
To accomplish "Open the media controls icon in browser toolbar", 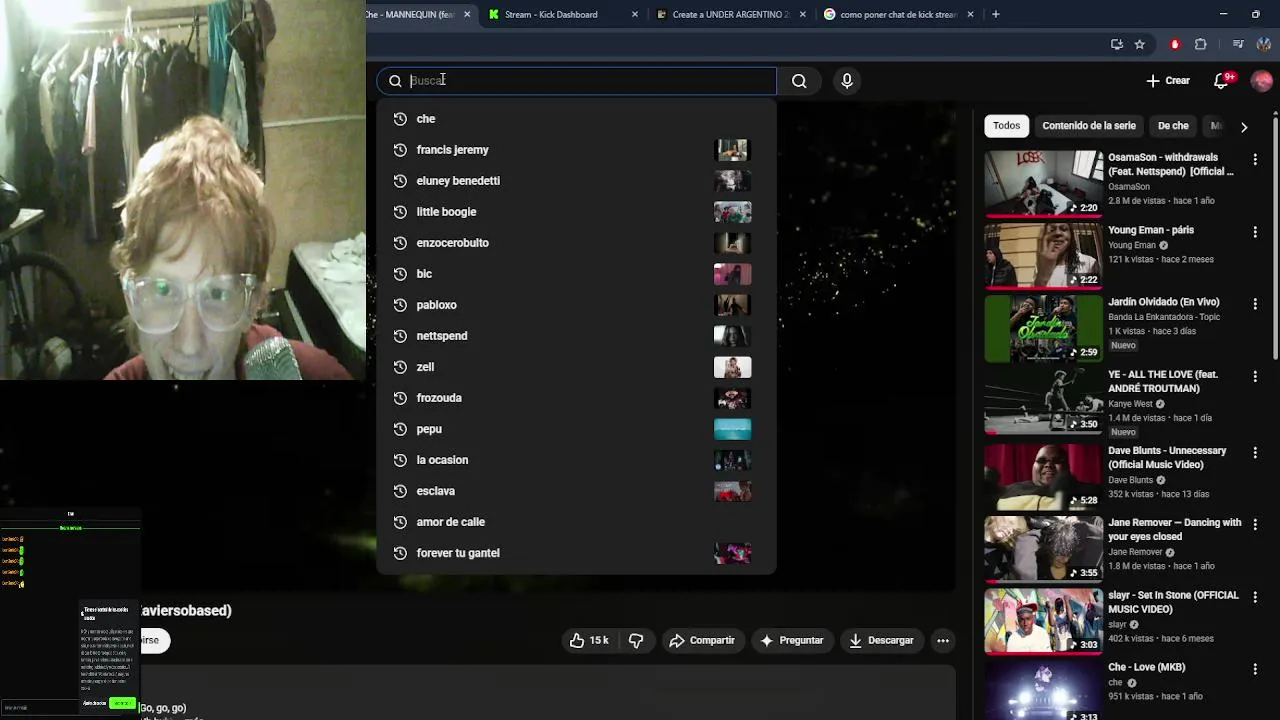I will coord(1238,44).
